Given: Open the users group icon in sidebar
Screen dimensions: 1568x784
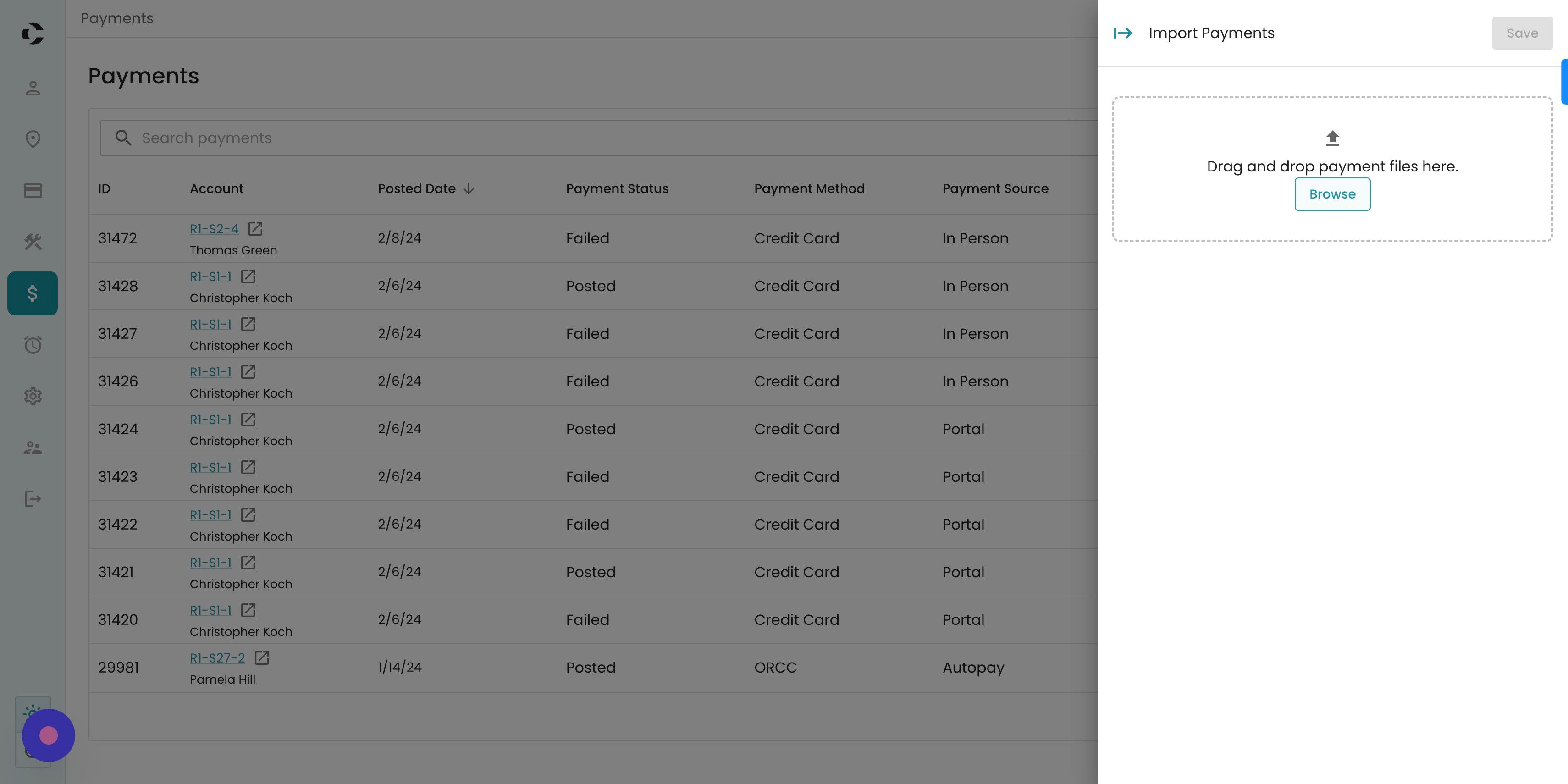Looking at the screenshot, I should (33, 448).
